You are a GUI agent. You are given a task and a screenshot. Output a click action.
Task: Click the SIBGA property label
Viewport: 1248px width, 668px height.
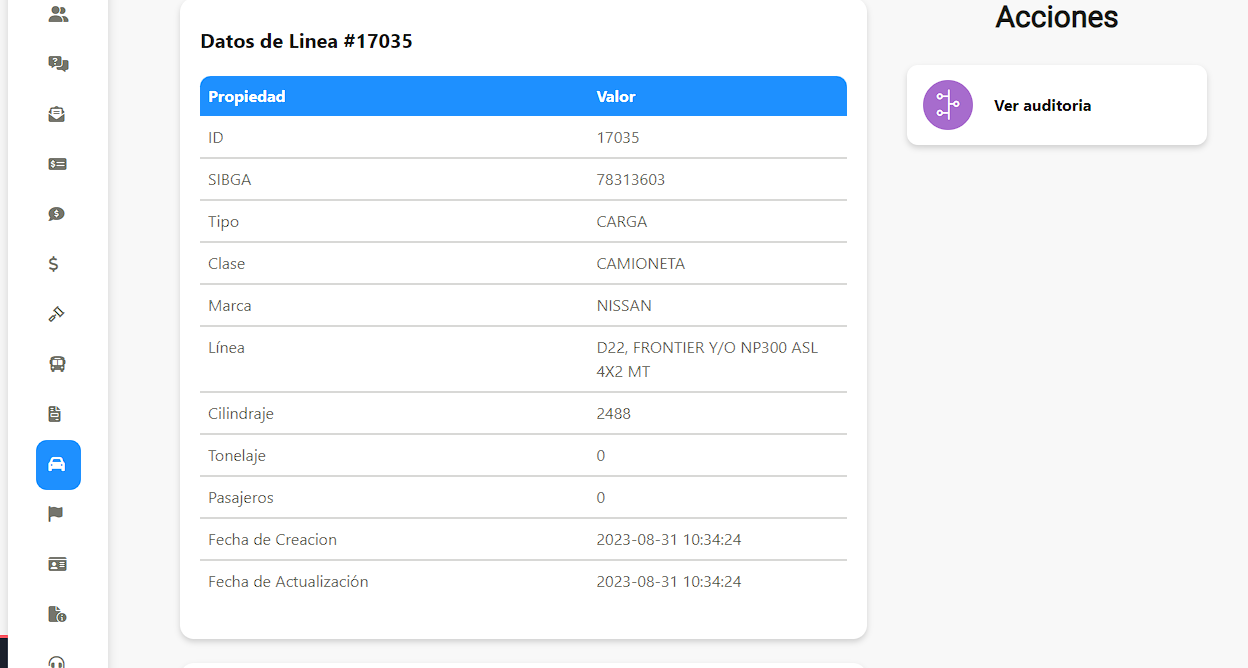click(x=230, y=180)
